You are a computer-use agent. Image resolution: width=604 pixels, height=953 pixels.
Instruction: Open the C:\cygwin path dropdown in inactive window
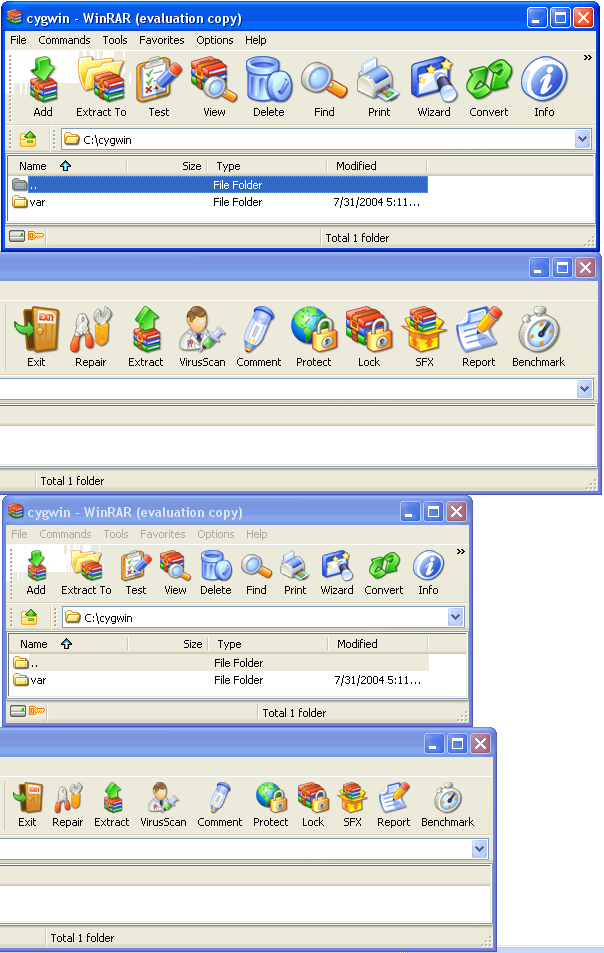click(456, 618)
